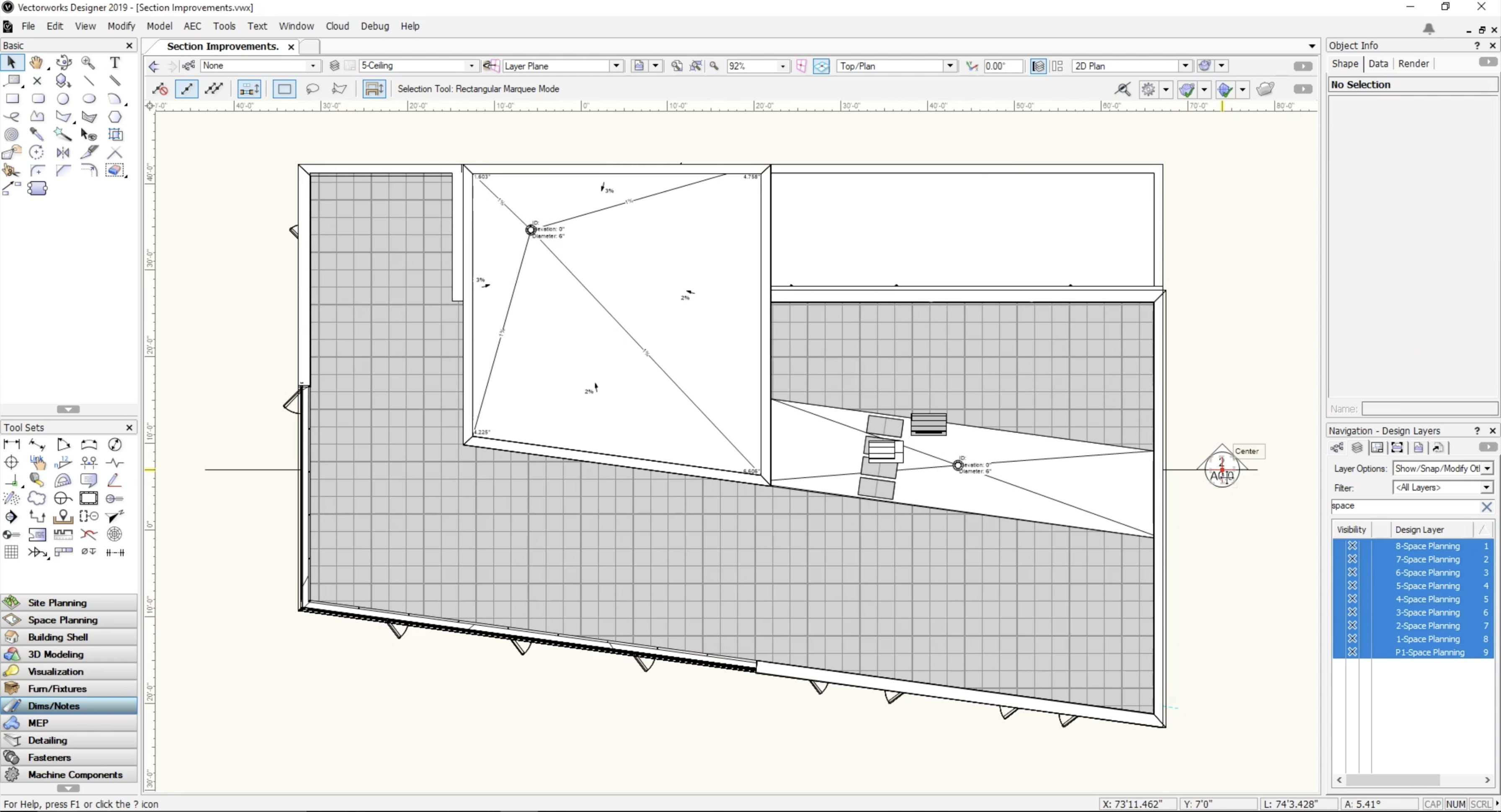Toggle visibility of P1-Space Planning layer
The image size is (1501, 812).
[x=1352, y=653]
